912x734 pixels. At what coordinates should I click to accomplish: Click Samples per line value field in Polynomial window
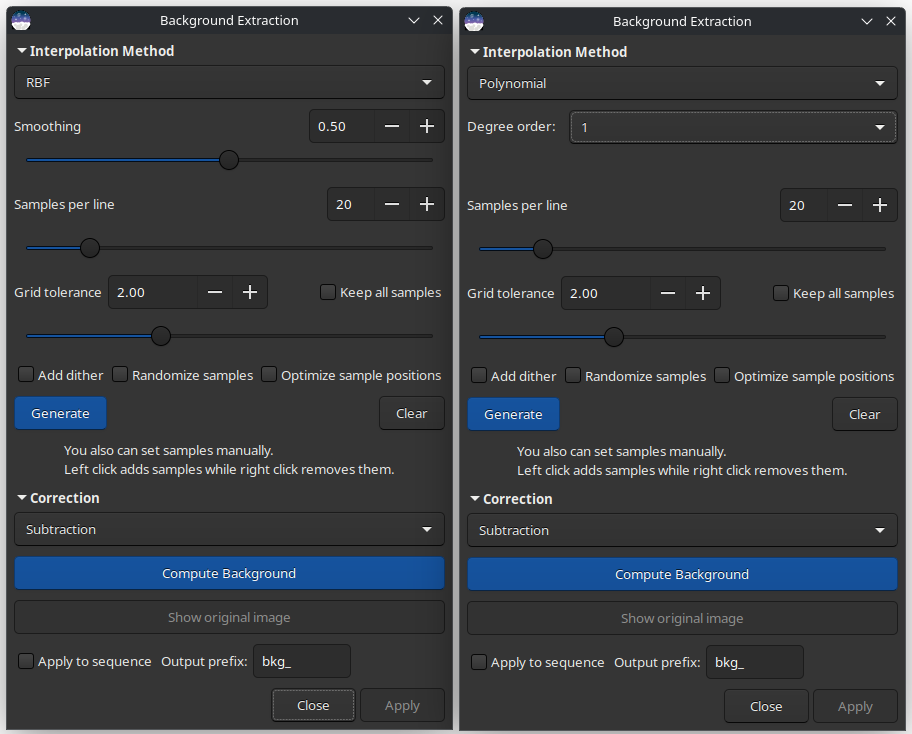[x=804, y=205]
